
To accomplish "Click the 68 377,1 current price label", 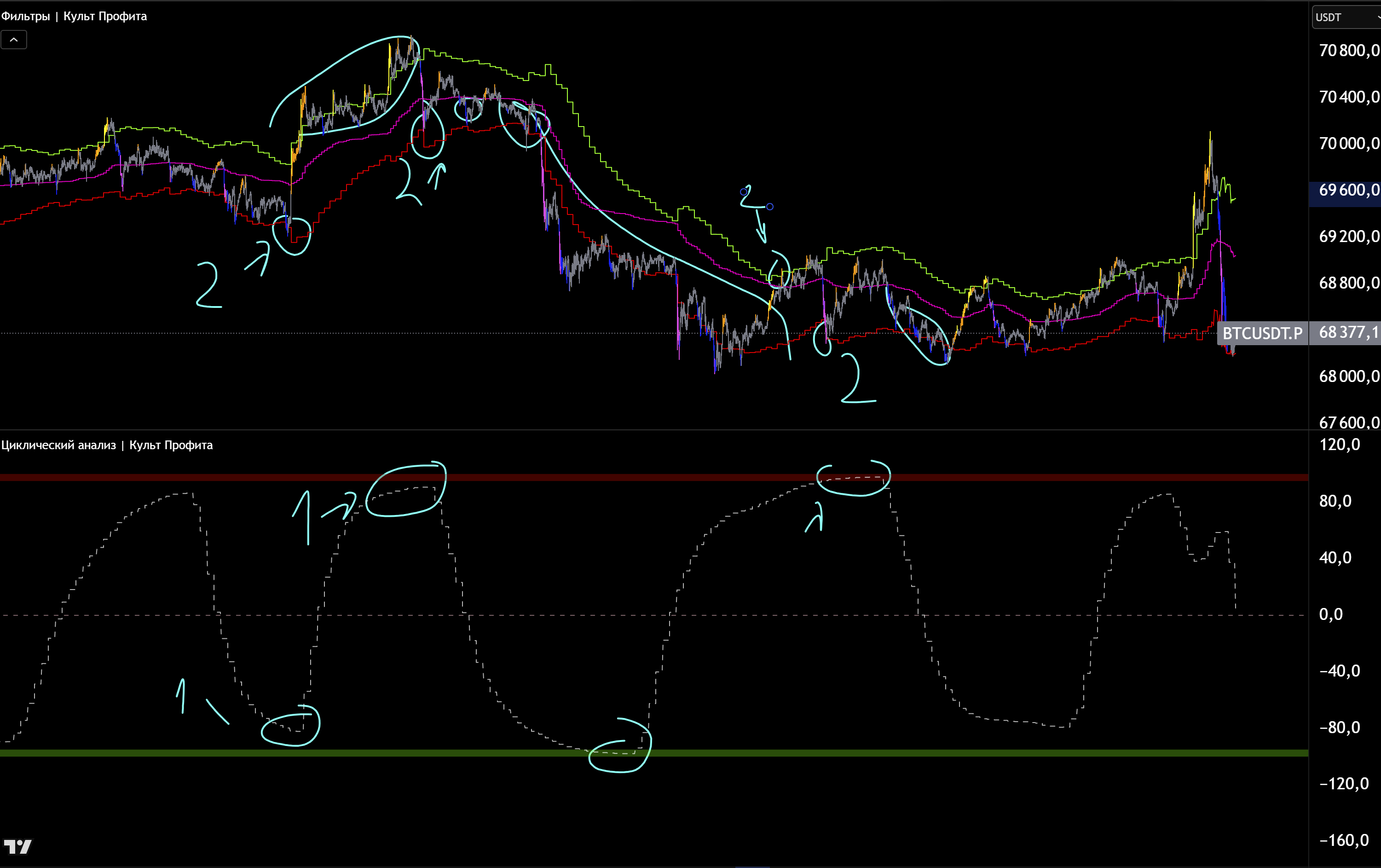I will [x=1348, y=333].
